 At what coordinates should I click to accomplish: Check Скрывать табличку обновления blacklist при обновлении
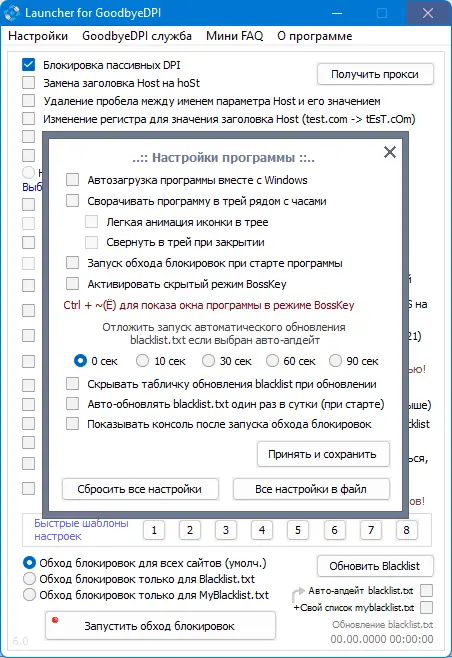pyautogui.click(x=72, y=384)
